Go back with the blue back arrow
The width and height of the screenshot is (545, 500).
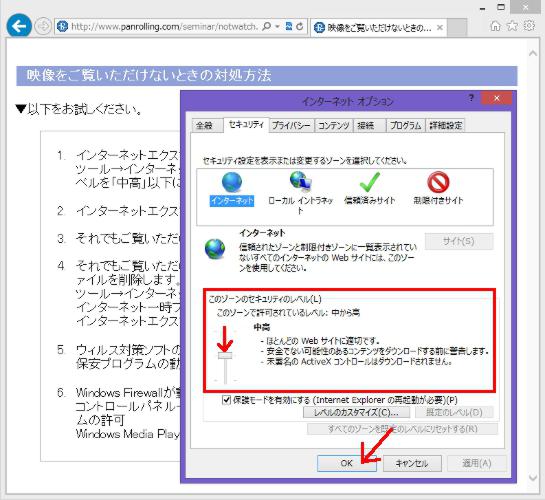tap(19, 25)
